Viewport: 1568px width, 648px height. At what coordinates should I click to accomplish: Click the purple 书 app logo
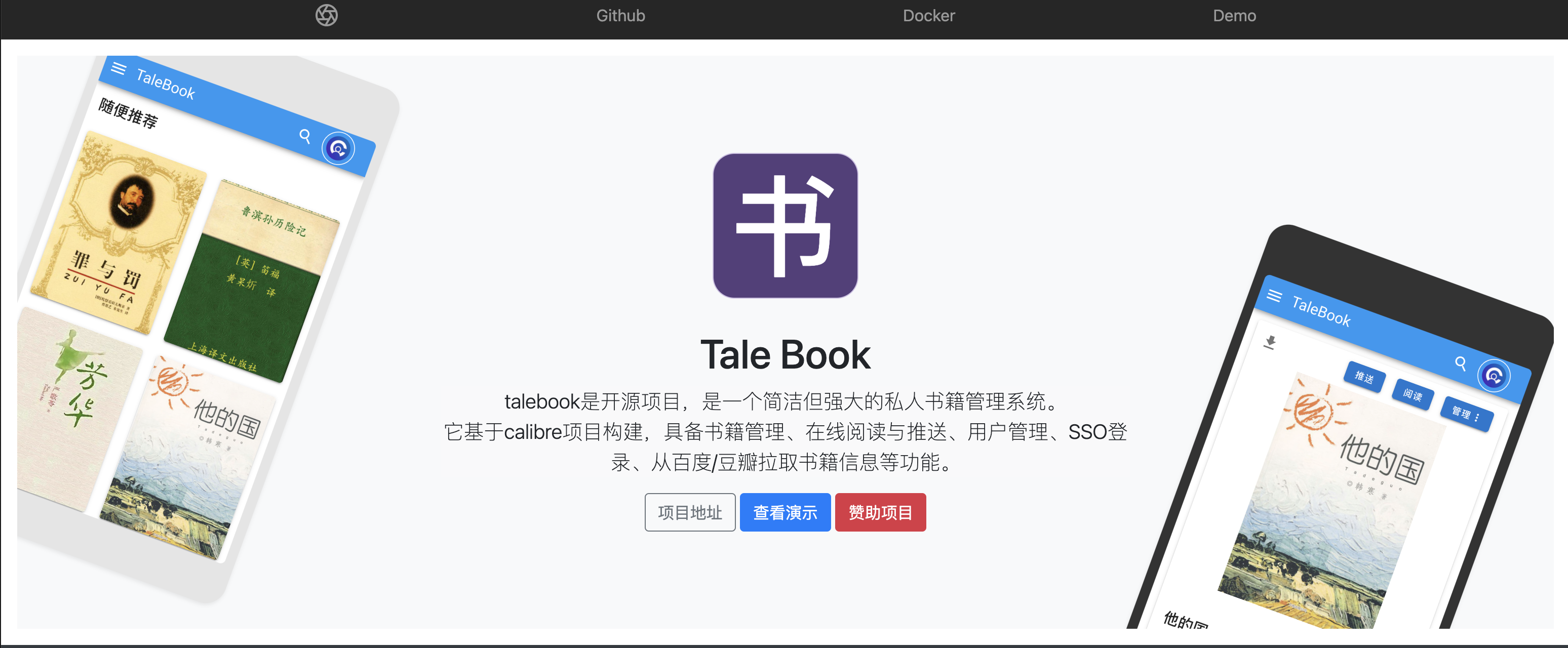785,226
